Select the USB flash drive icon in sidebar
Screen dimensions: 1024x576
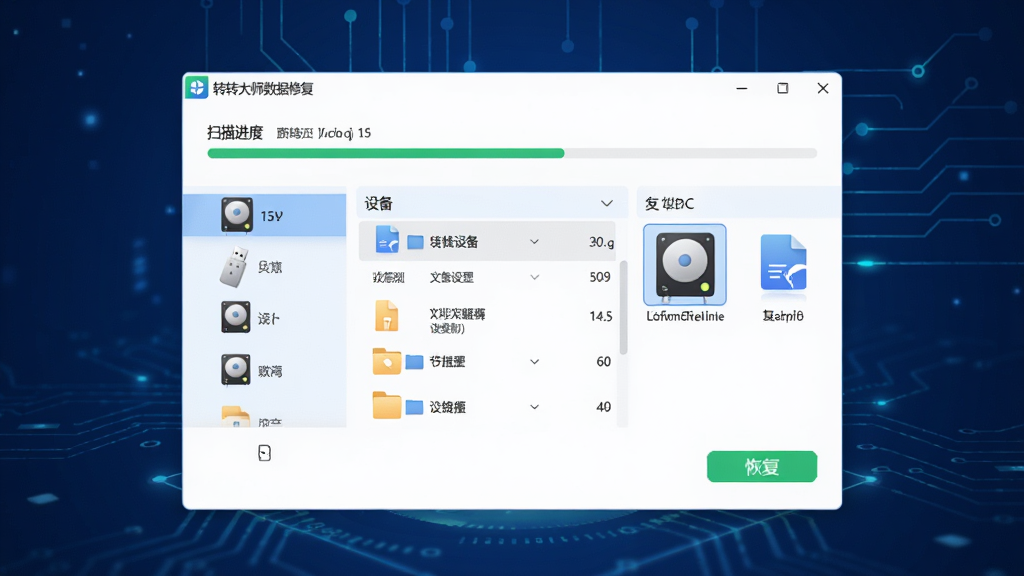pyautogui.click(x=234, y=266)
